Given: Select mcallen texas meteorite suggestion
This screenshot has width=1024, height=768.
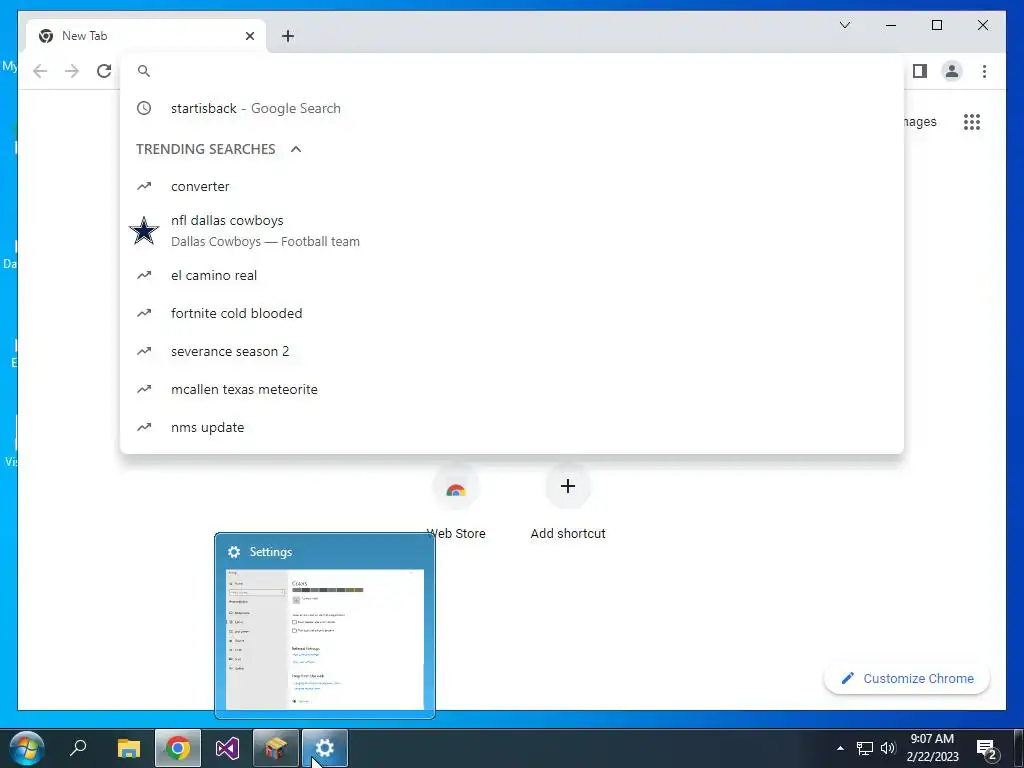Looking at the screenshot, I should (x=512, y=389).
